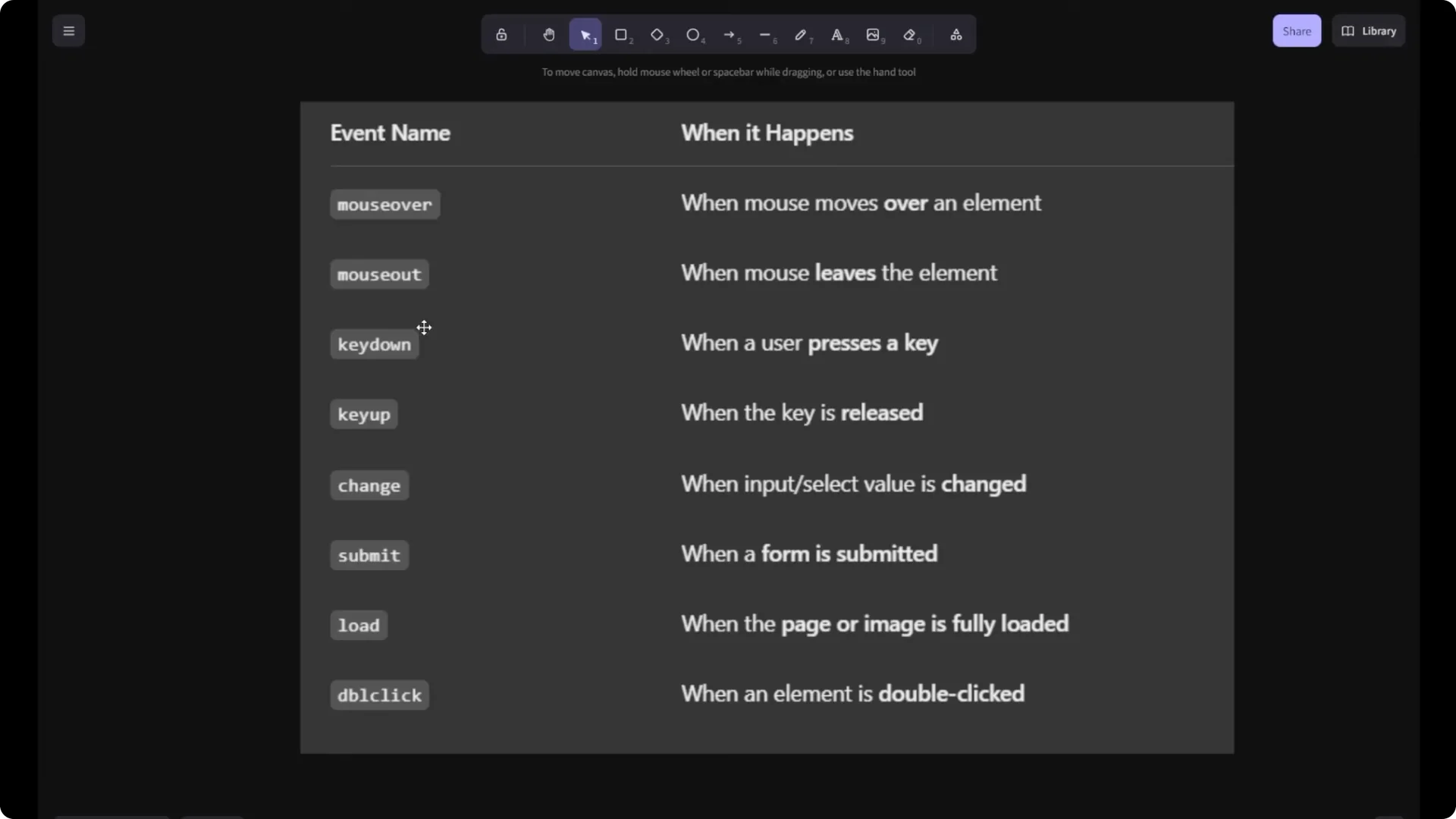Open the hamburger main menu

[x=68, y=30]
